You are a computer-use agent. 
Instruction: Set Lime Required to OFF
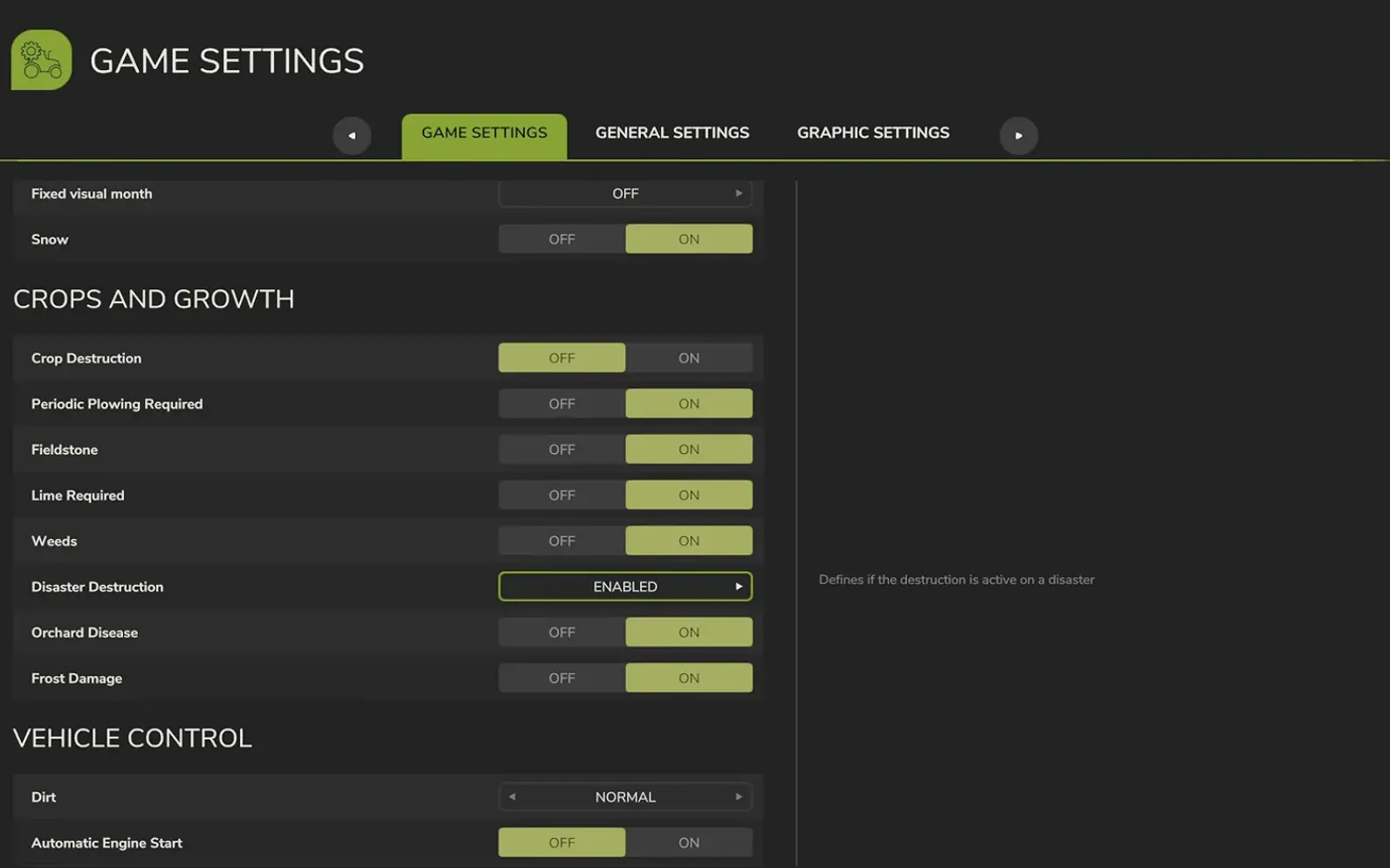pos(561,495)
